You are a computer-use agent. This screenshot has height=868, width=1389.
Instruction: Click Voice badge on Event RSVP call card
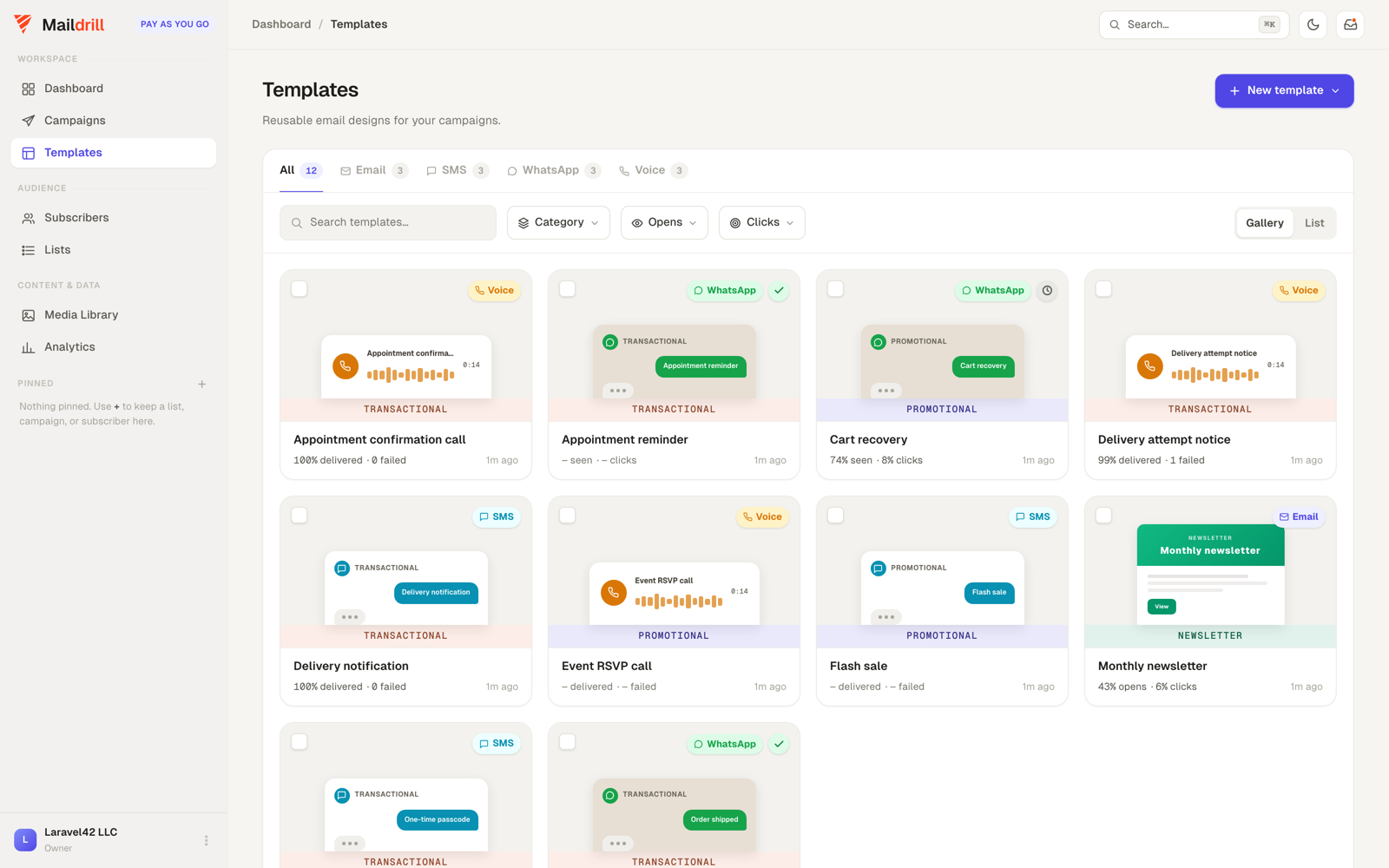[x=762, y=516]
